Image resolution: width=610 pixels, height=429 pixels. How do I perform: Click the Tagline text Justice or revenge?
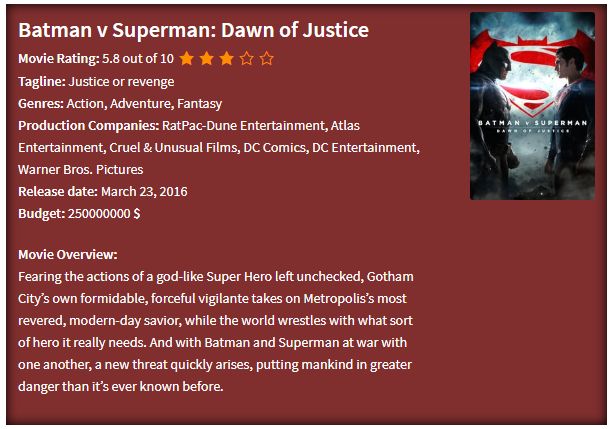121,82
